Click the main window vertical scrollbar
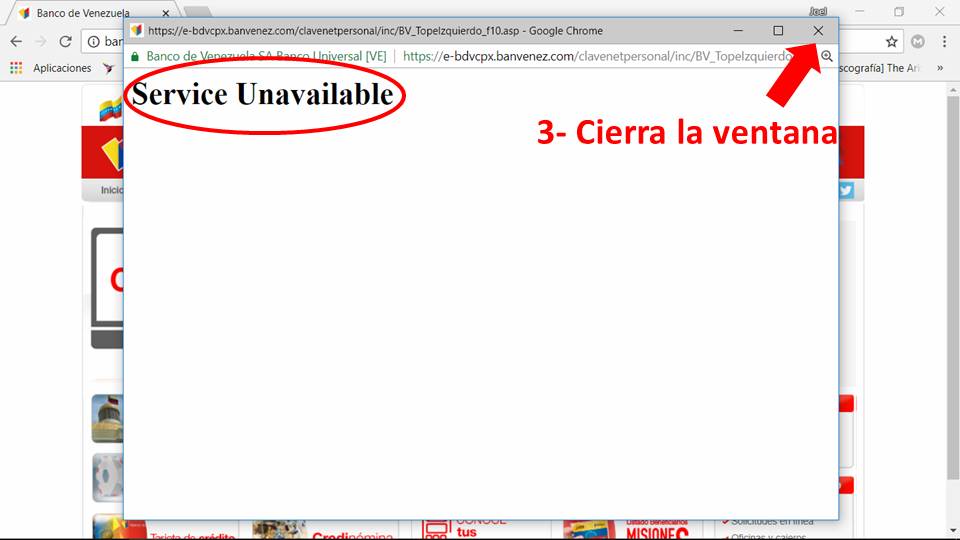This screenshot has height=540, width=960. [953, 288]
